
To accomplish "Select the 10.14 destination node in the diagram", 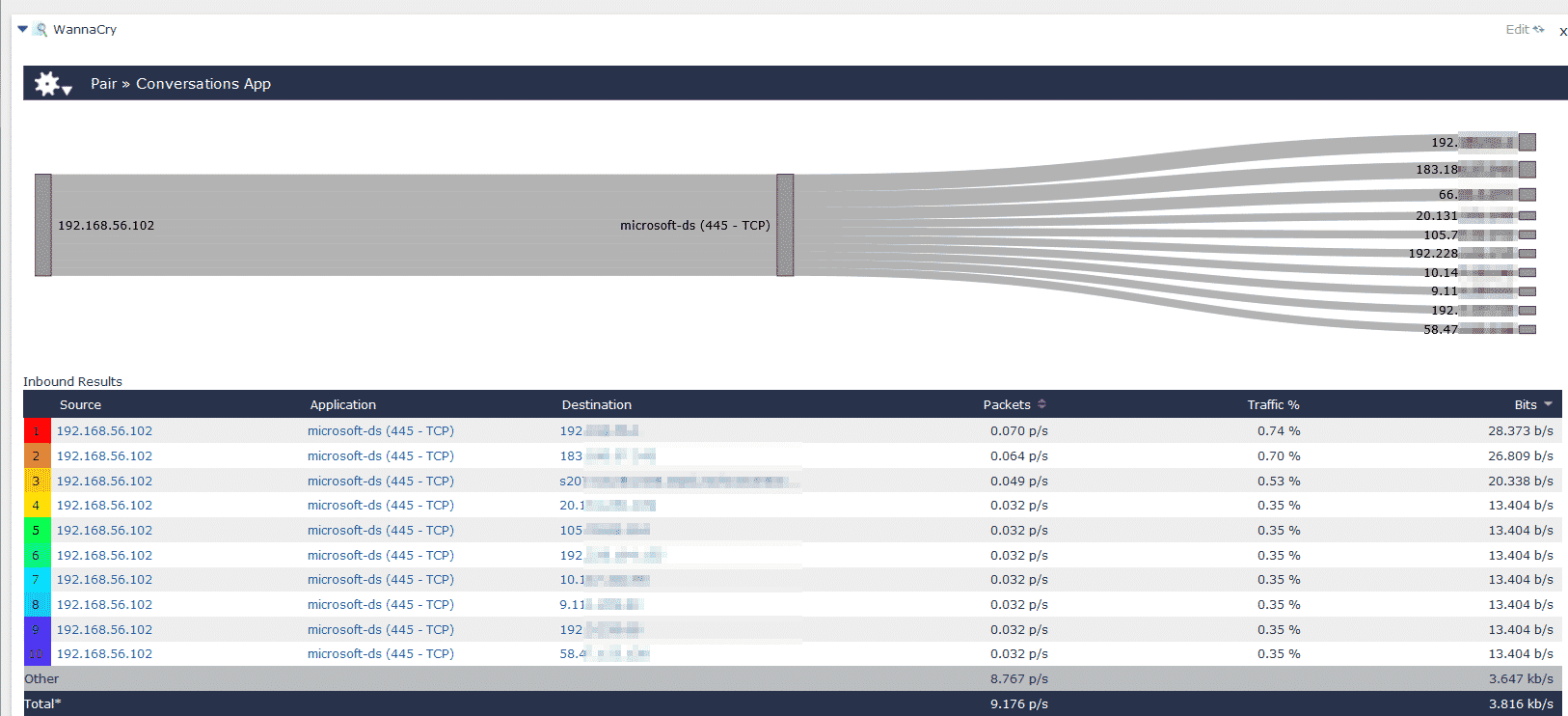I will pyautogui.click(x=1527, y=272).
